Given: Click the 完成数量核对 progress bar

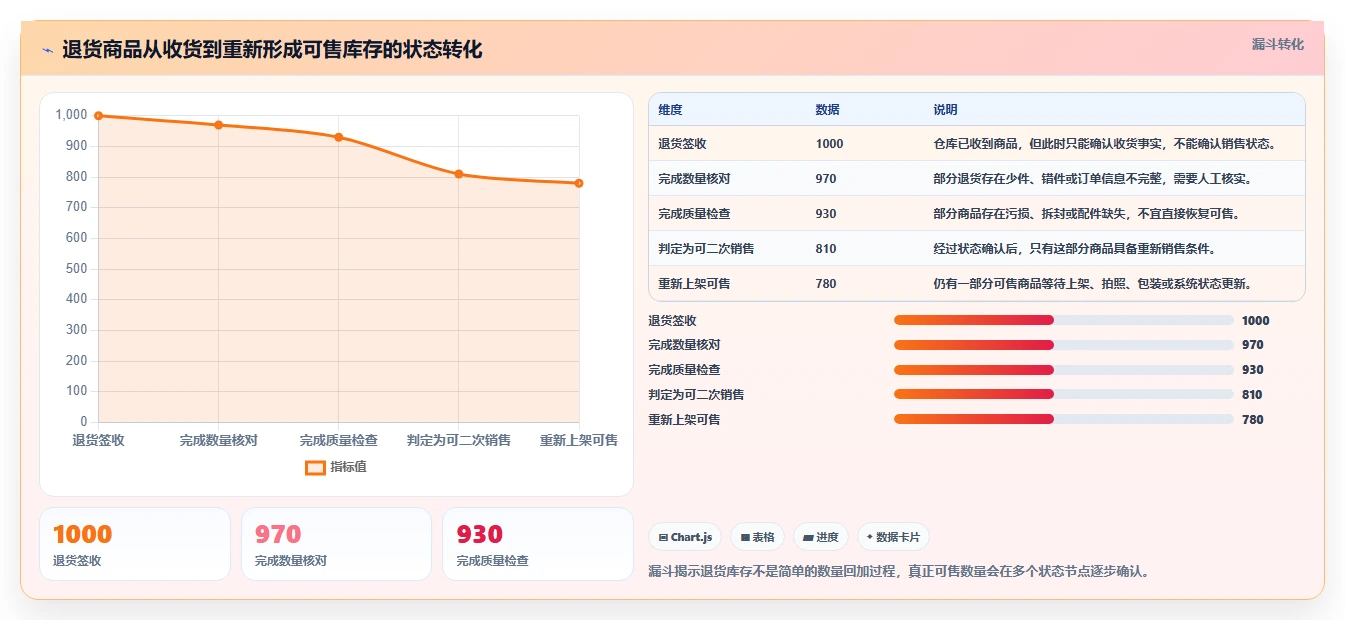Looking at the screenshot, I should (x=1063, y=345).
